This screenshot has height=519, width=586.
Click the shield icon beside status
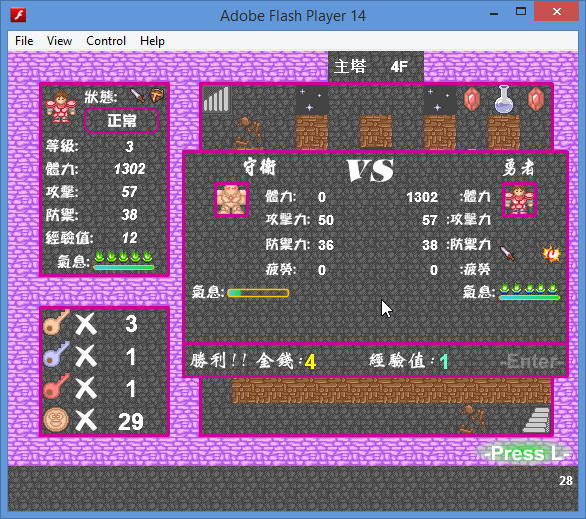pyautogui.click(x=157, y=96)
